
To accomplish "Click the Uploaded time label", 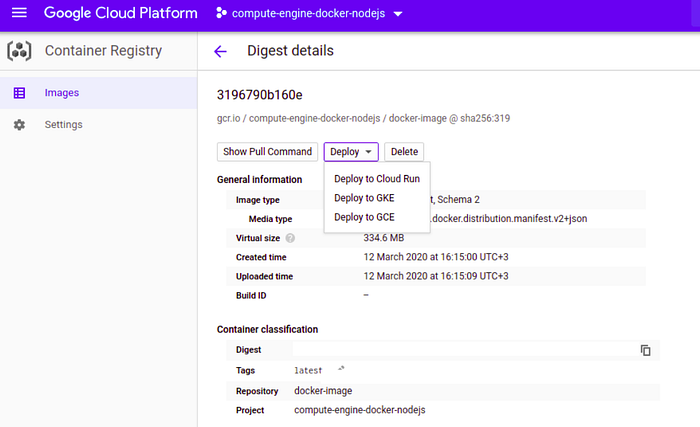I will pyautogui.click(x=264, y=277).
